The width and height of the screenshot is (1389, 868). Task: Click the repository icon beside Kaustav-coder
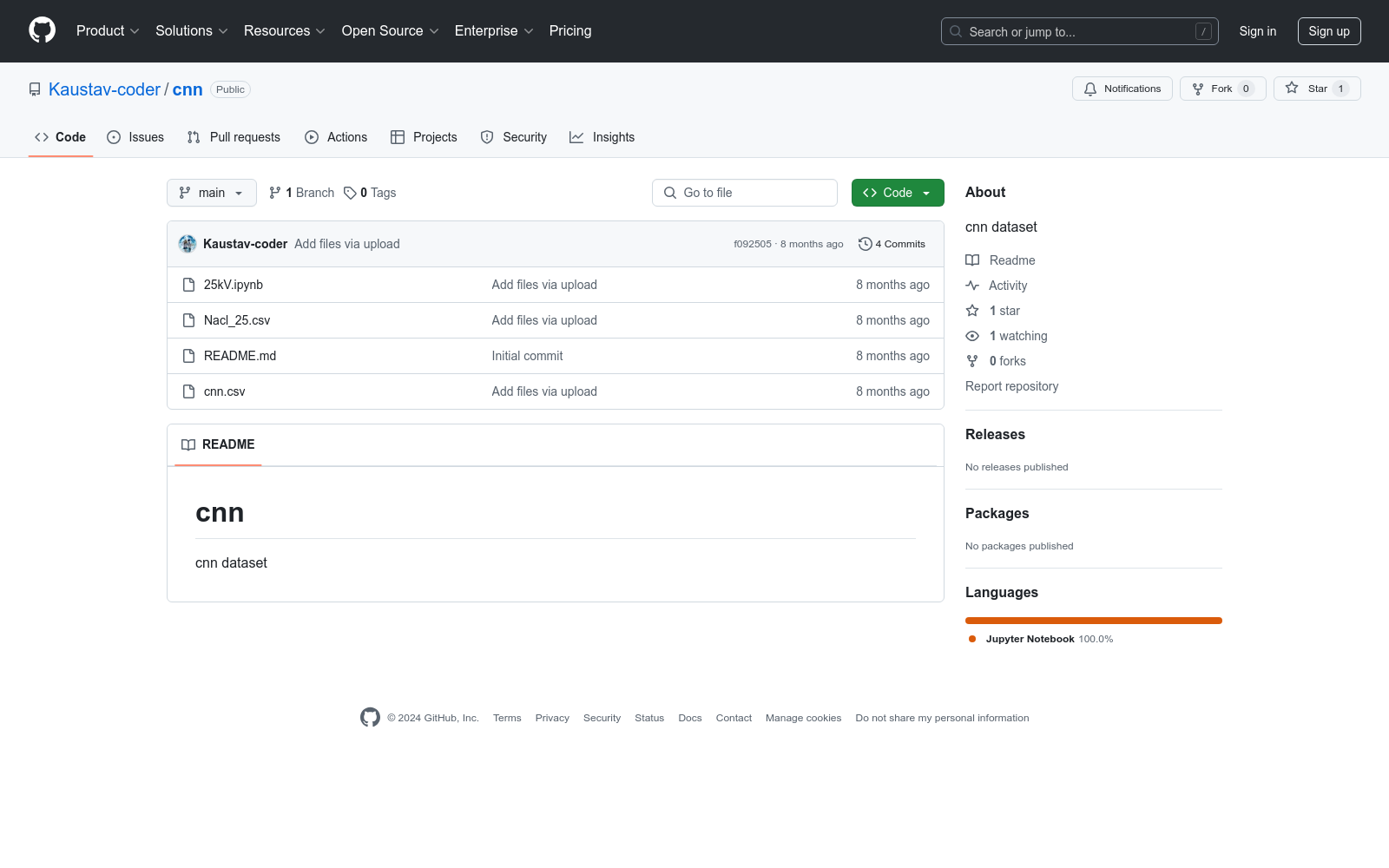click(35, 89)
